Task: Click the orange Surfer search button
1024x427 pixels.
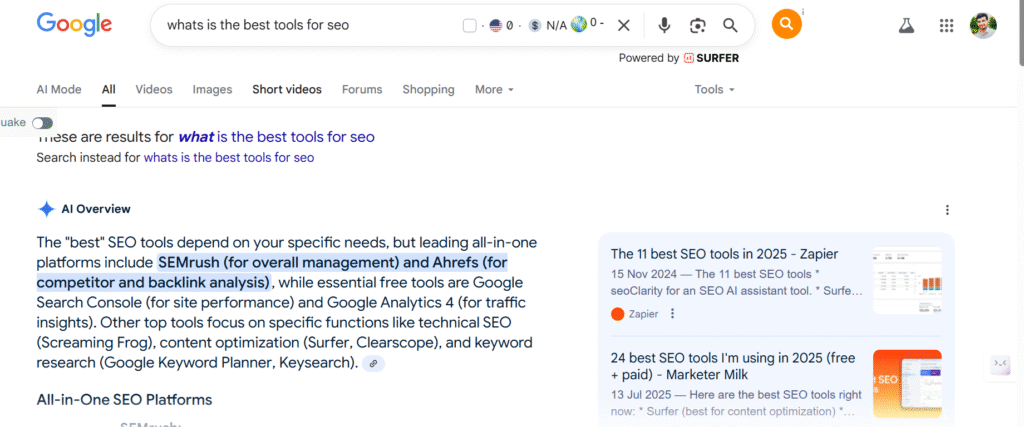Action: point(787,25)
